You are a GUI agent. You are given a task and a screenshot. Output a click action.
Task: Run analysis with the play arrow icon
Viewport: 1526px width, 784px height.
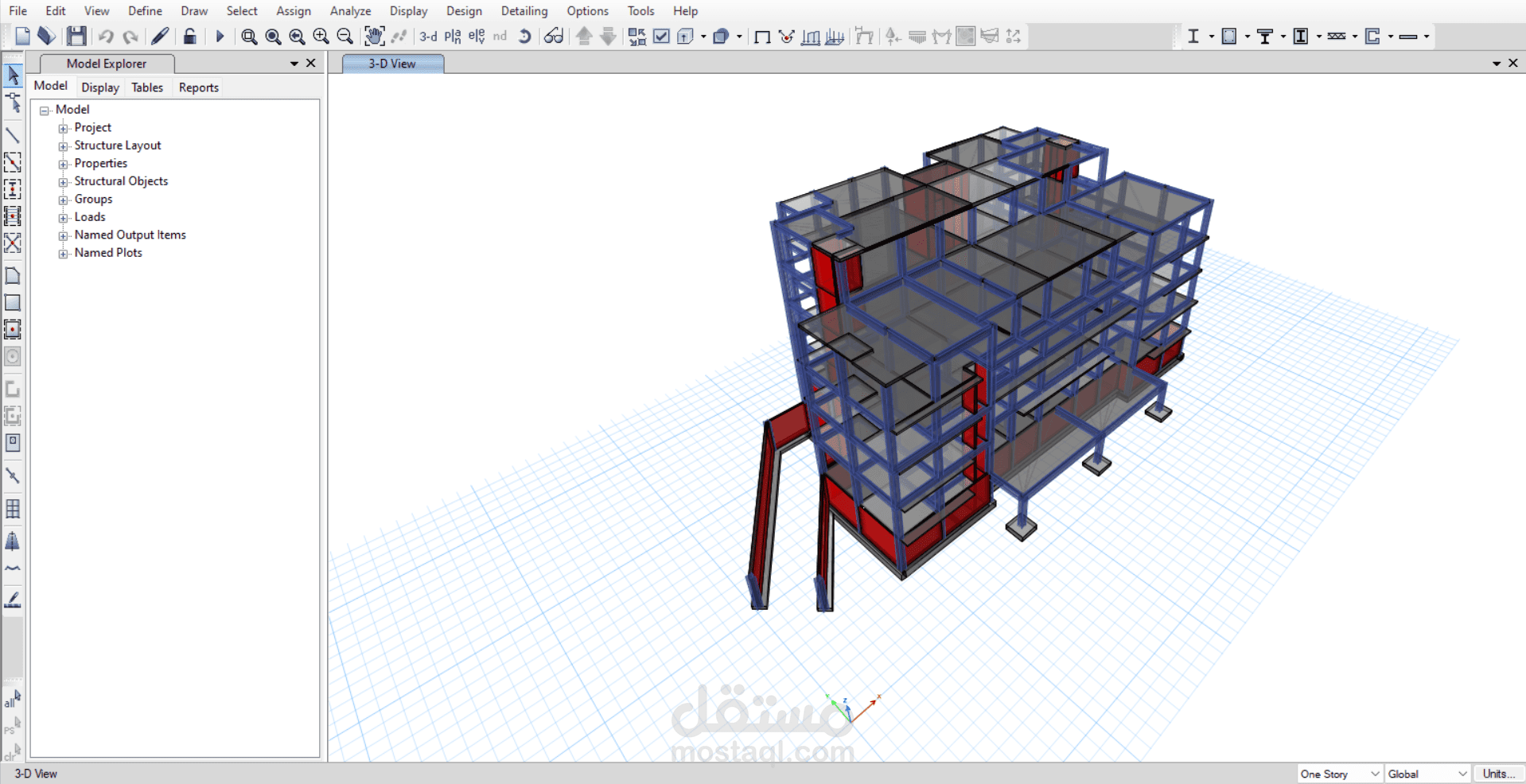tap(220, 36)
